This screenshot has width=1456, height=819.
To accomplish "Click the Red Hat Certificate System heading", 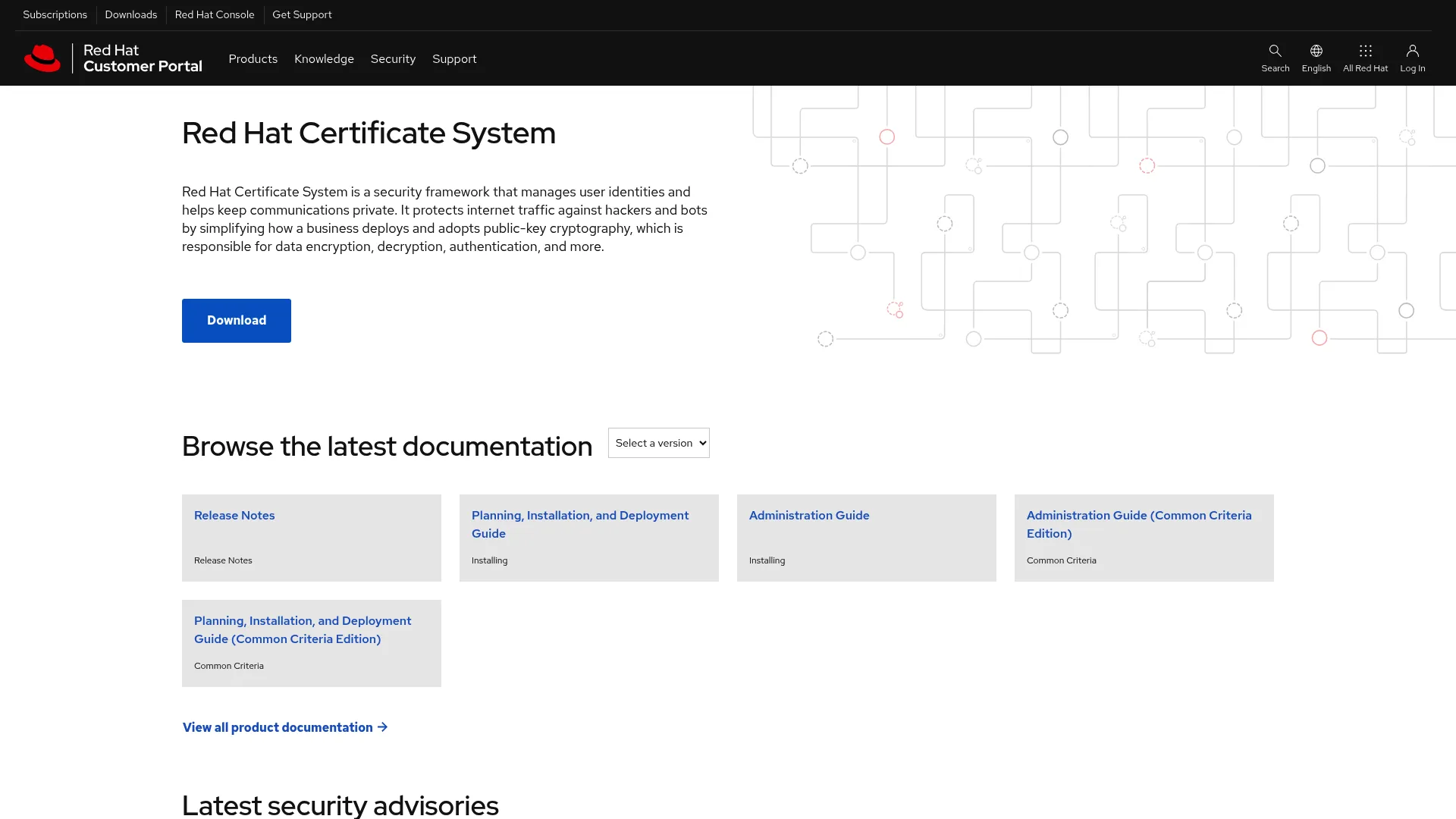I will tap(369, 133).
